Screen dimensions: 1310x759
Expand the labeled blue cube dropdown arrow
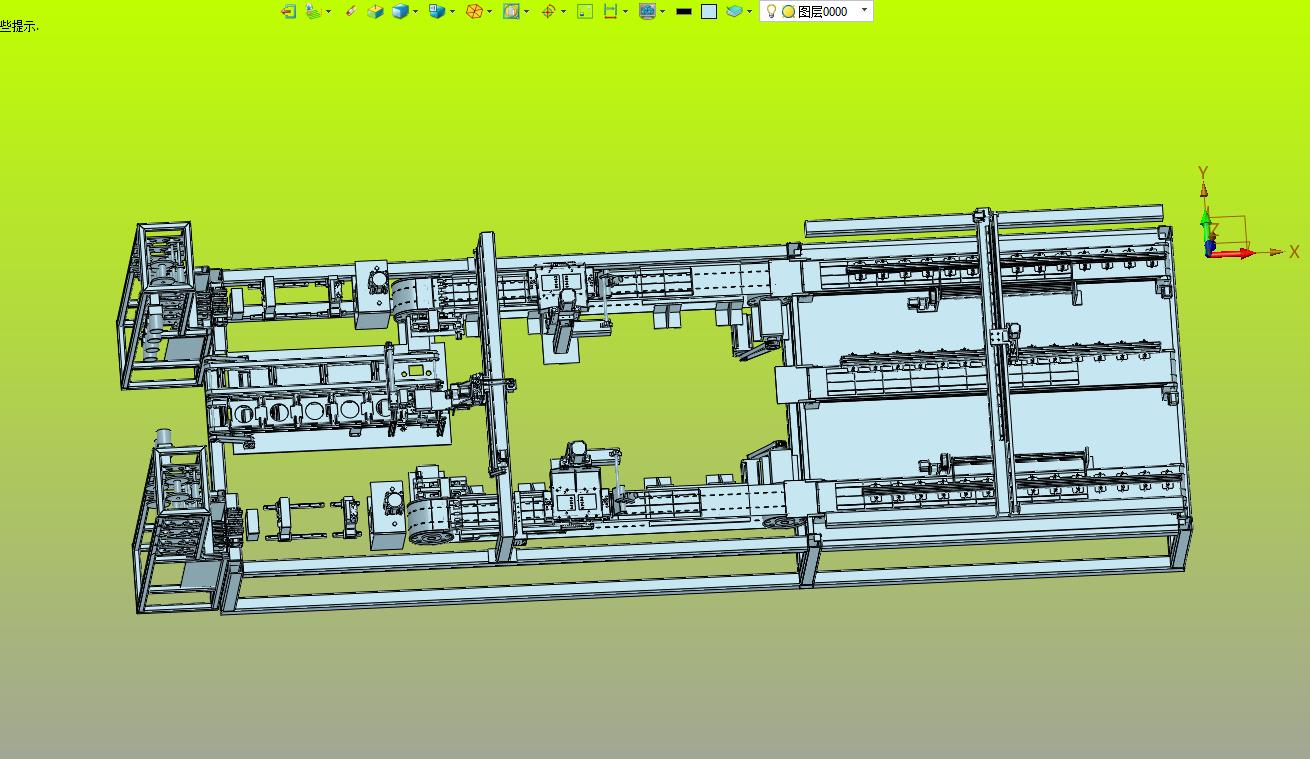tap(452, 12)
